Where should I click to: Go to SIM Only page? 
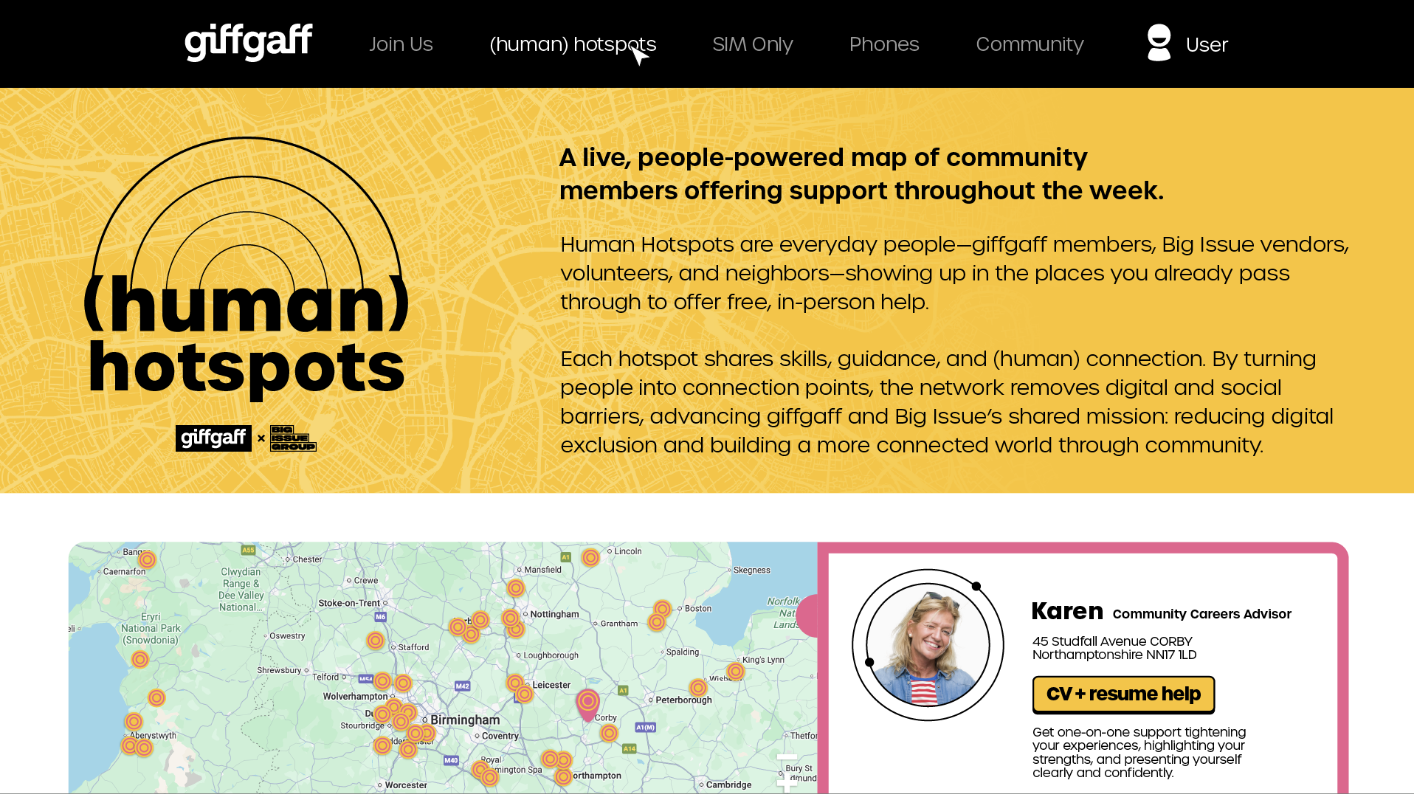753,44
